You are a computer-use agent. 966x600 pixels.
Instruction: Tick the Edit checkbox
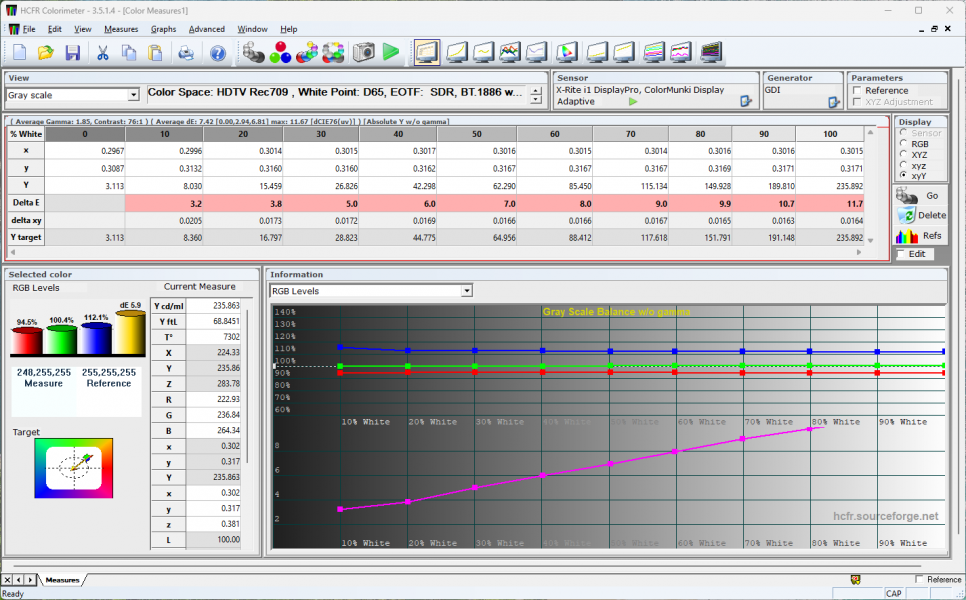click(x=902, y=254)
